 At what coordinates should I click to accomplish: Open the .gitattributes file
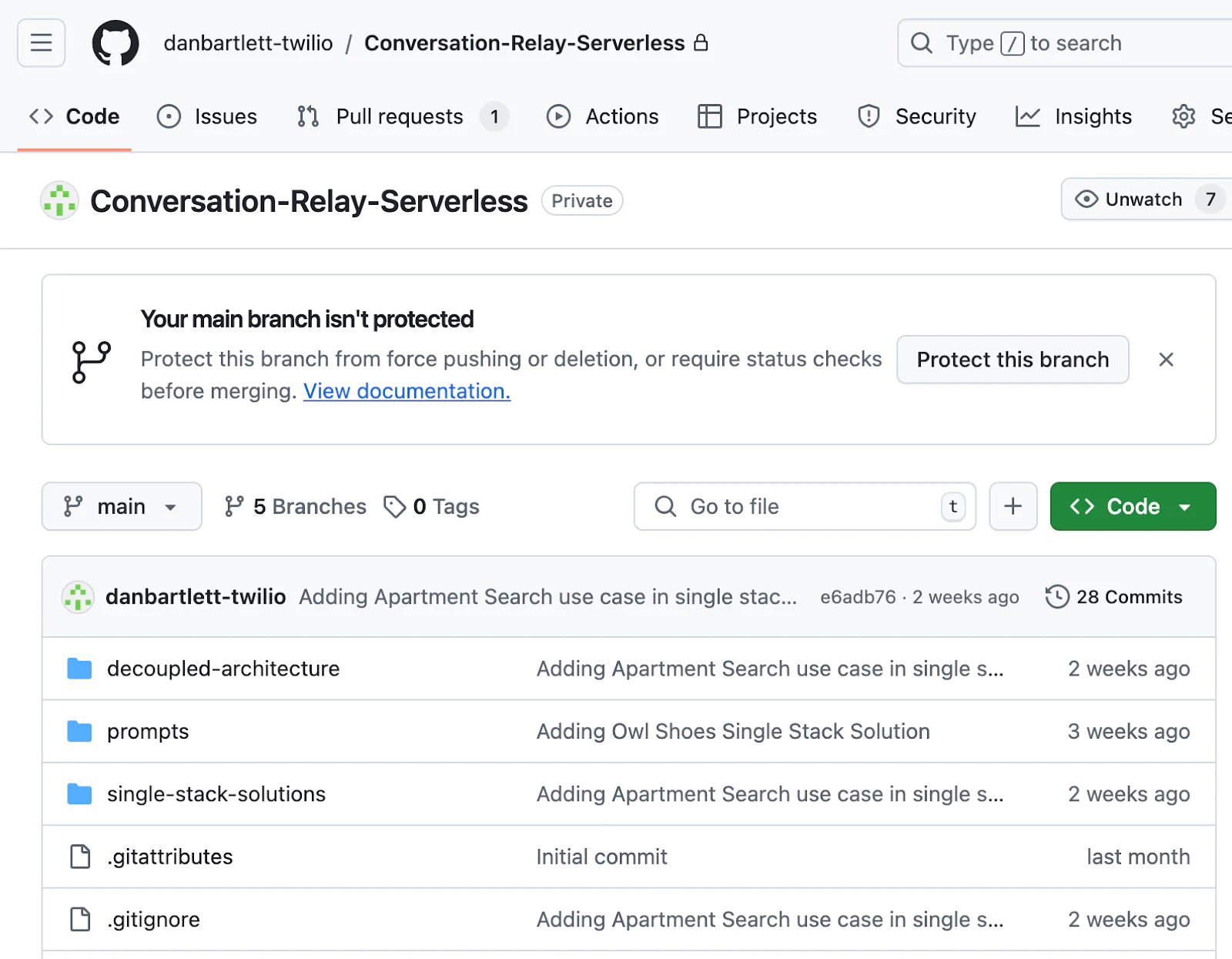coord(169,857)
